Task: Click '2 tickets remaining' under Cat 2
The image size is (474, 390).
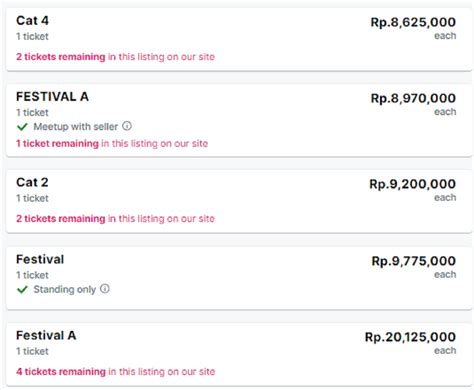Action: point(61,219)
